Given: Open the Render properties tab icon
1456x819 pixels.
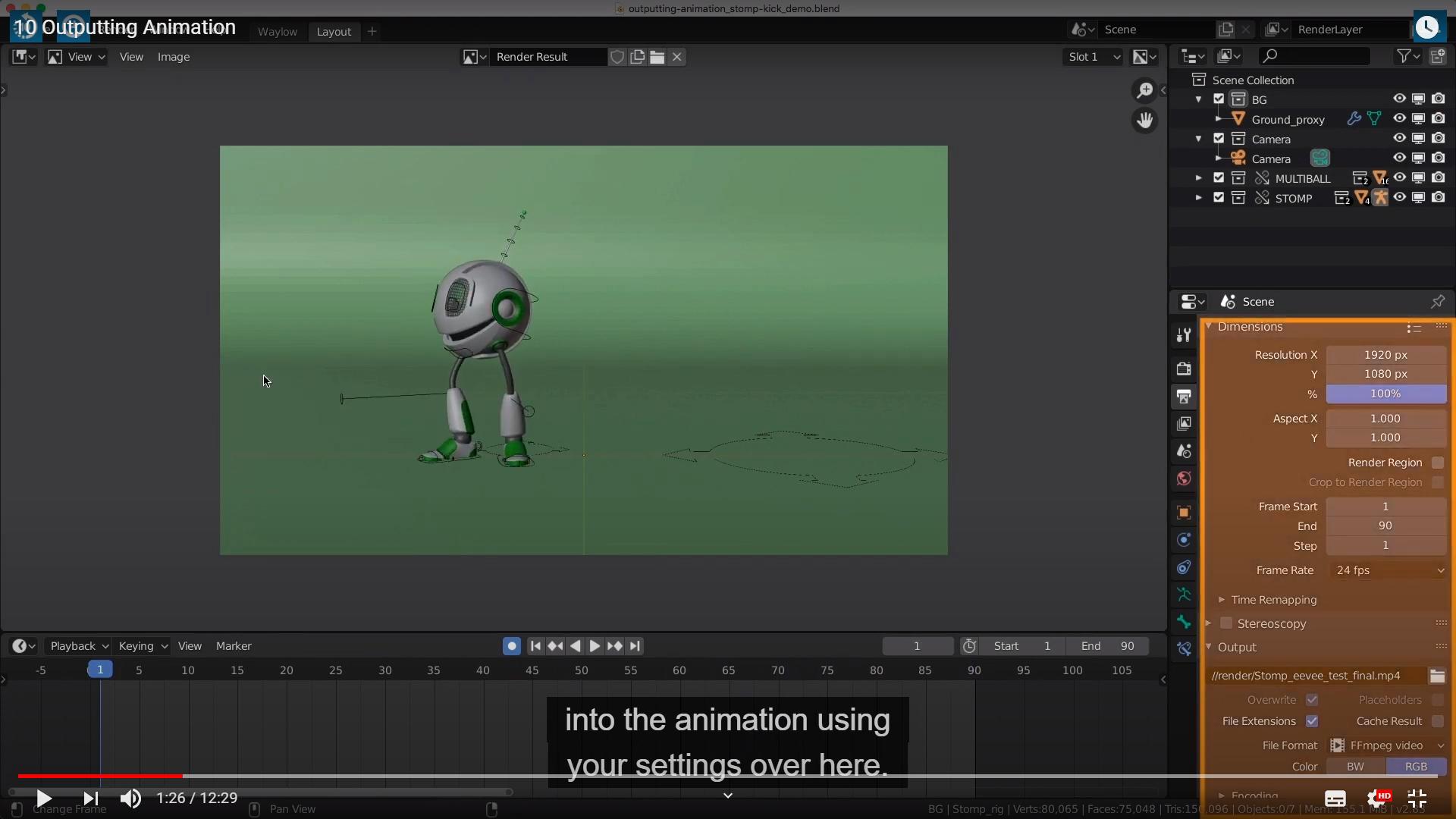Looking at the screenshot, I should pos(1184,369).
